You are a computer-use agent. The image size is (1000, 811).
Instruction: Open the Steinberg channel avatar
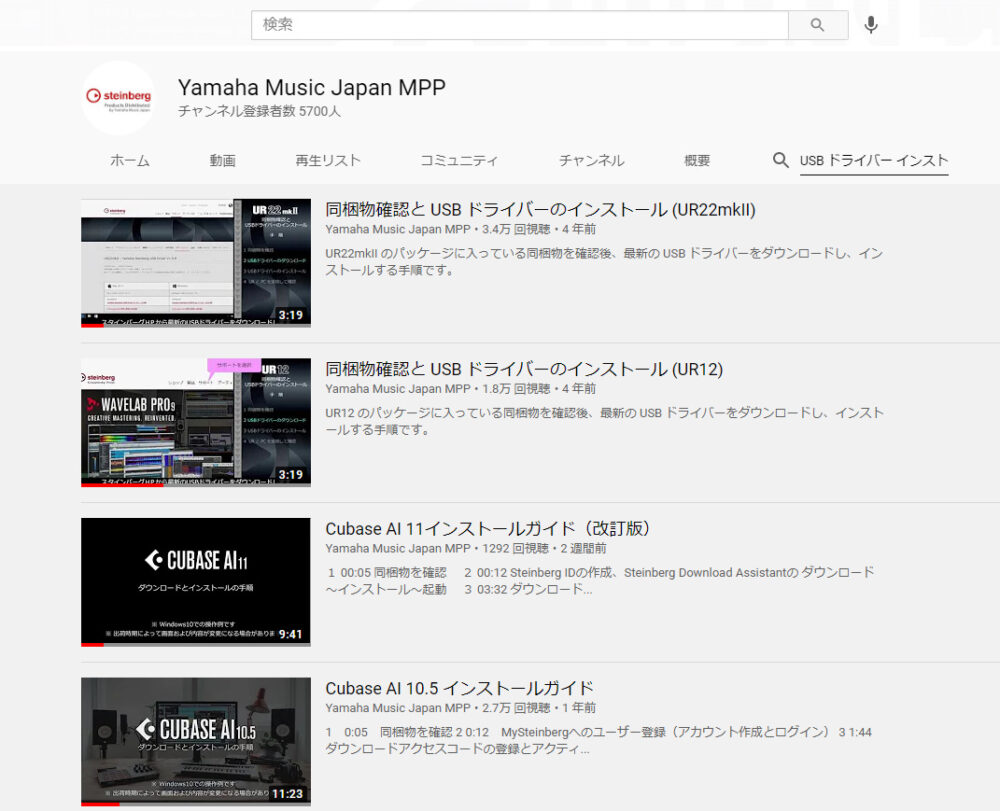[x=119, y=98]
